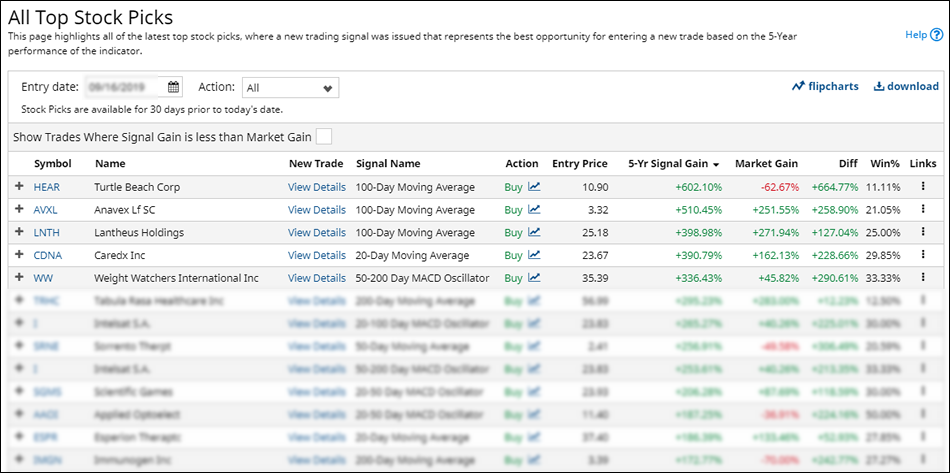The image size is (950, 473).
Task: Sort table by Action column header
Action: (x=522, y=164)
